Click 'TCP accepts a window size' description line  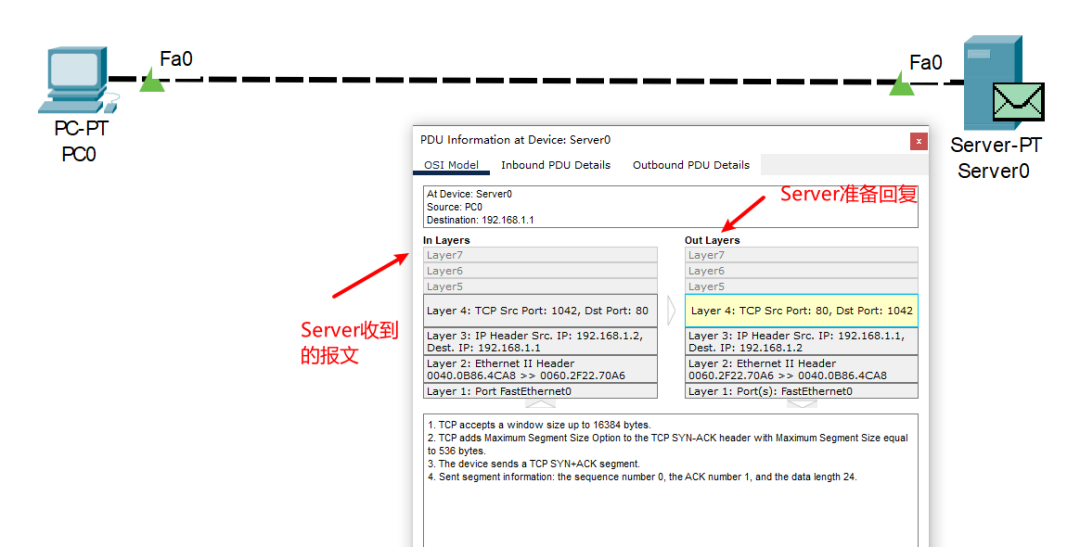(539, 425)
